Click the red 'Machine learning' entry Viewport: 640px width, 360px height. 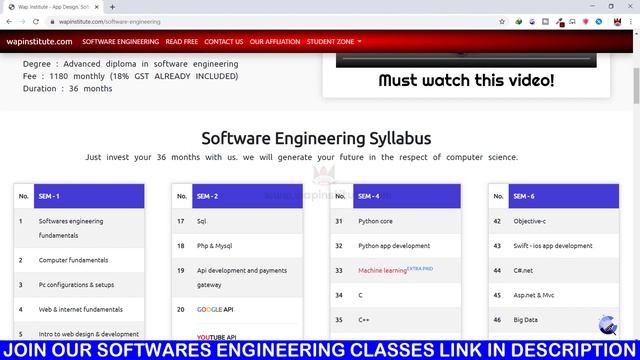pos(382,271)
